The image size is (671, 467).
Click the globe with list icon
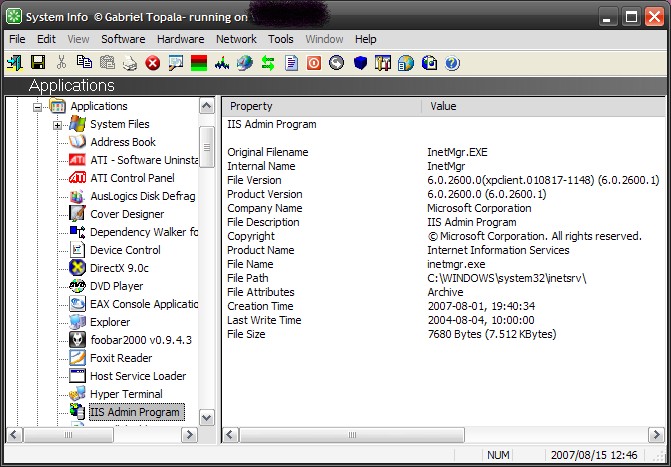click(x=406, y=63)
